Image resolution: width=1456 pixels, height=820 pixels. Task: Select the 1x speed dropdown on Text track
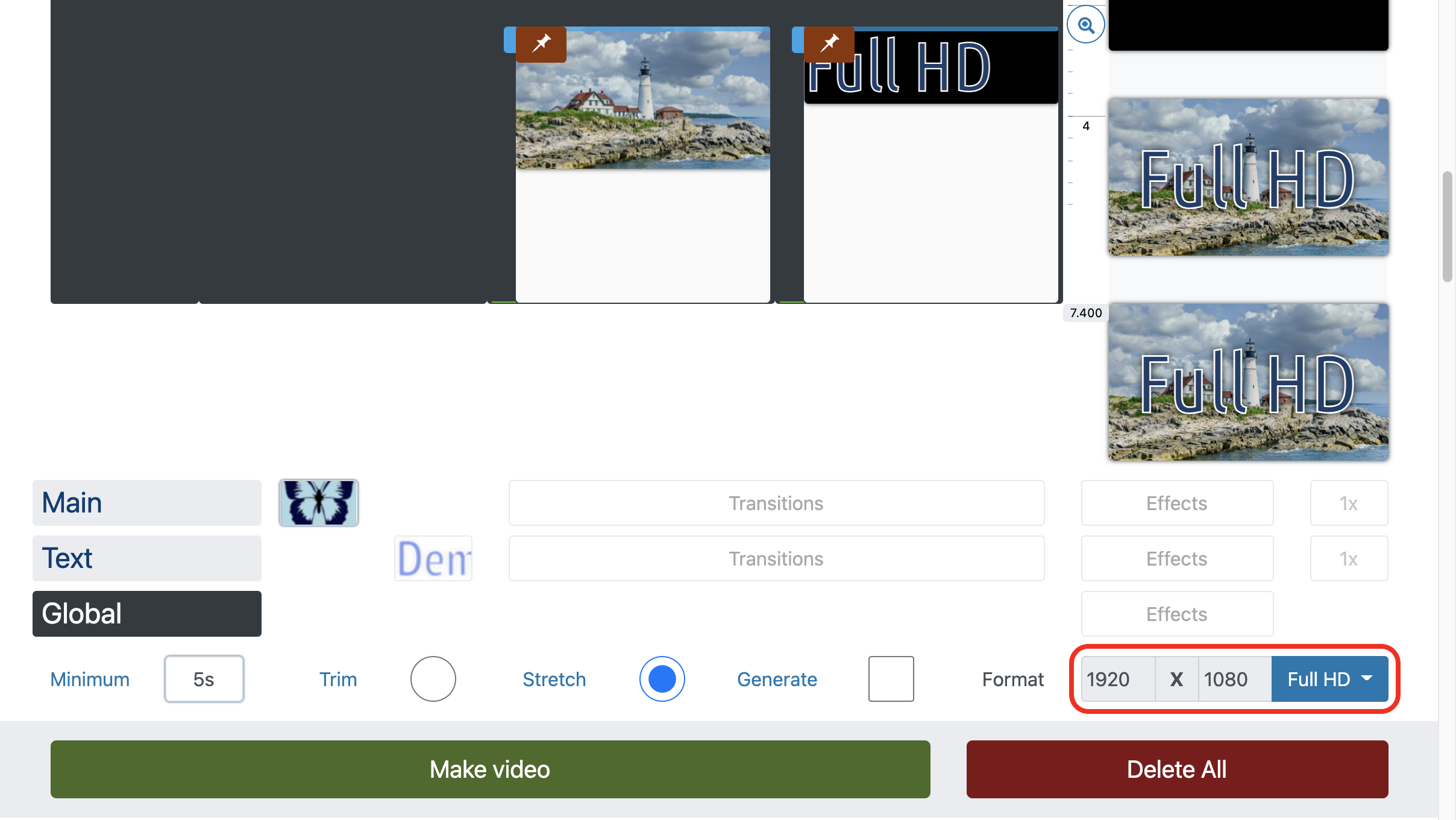pos(1349,558)
